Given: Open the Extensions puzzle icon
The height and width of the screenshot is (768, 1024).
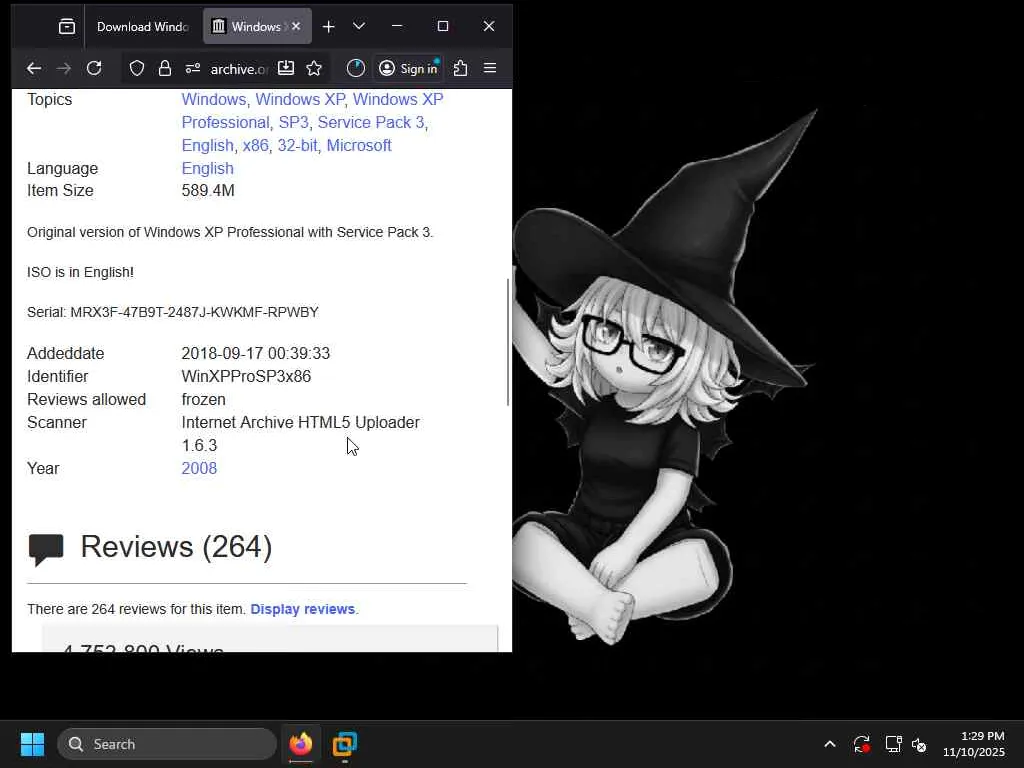Looking at the screenshot, I should 460,68.
